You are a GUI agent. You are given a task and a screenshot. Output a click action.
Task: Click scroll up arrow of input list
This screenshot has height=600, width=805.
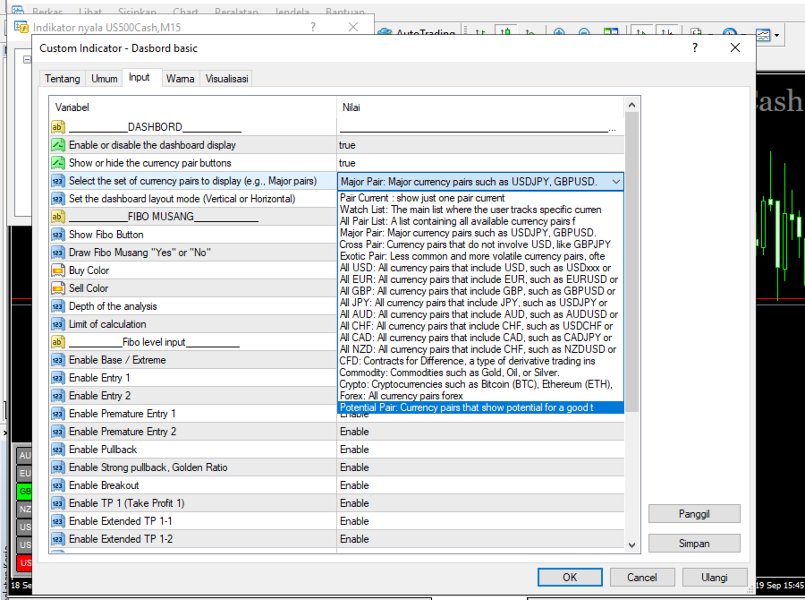pos(632,105)
